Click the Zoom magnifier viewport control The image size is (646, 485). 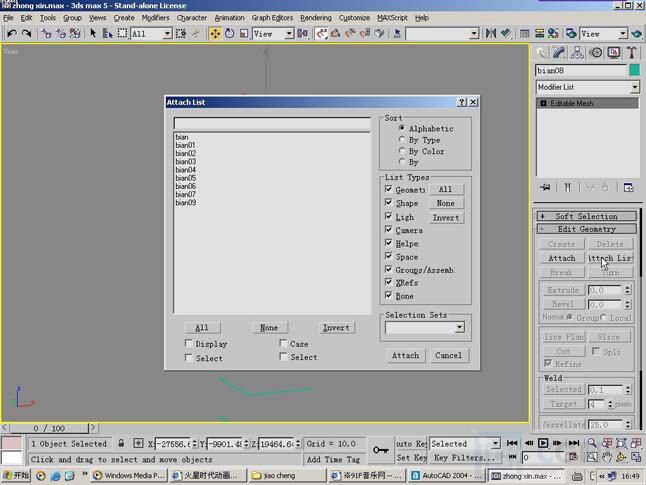pos(592,443)
